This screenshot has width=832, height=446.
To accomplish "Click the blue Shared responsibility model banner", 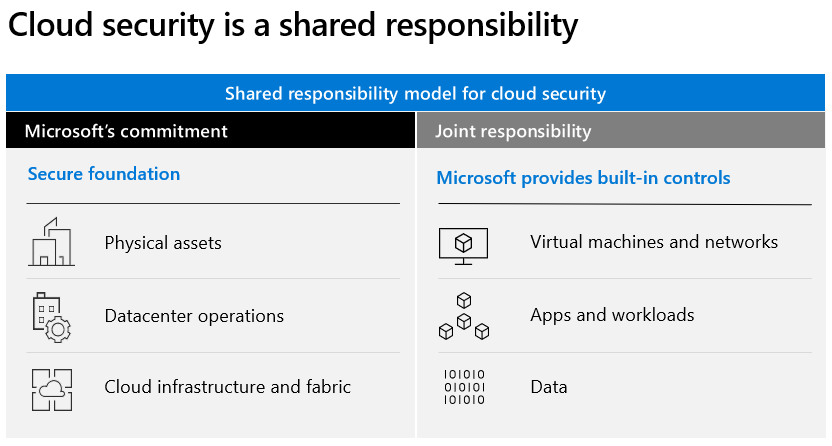I will click(415, 94).
